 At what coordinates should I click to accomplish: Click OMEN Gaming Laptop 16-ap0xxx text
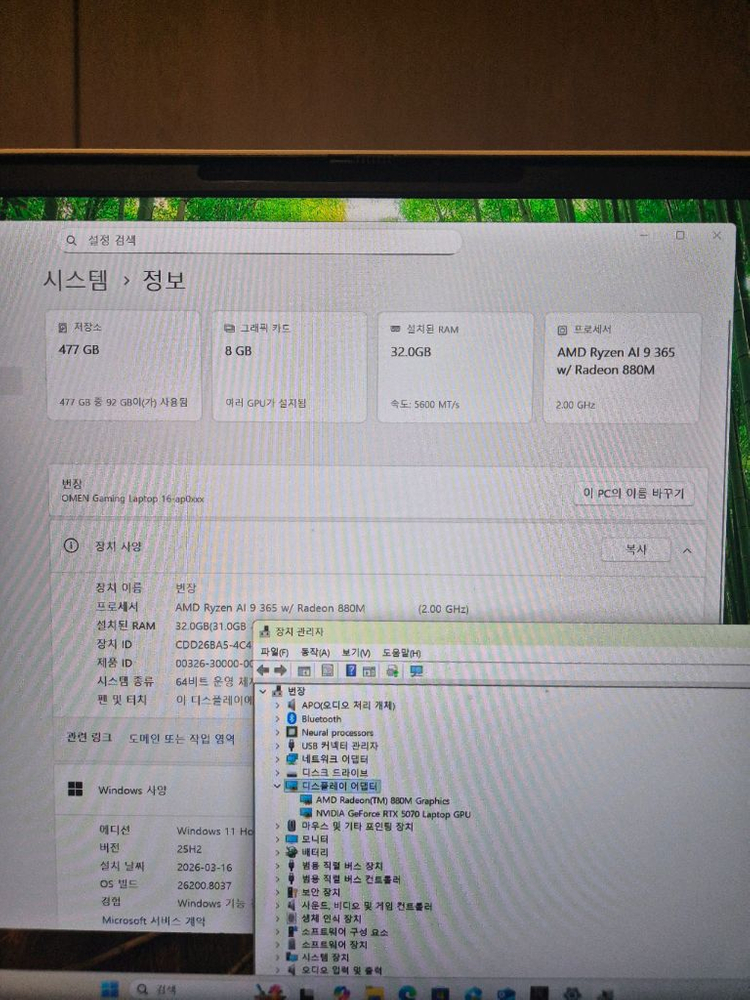(x=133, y=499)
